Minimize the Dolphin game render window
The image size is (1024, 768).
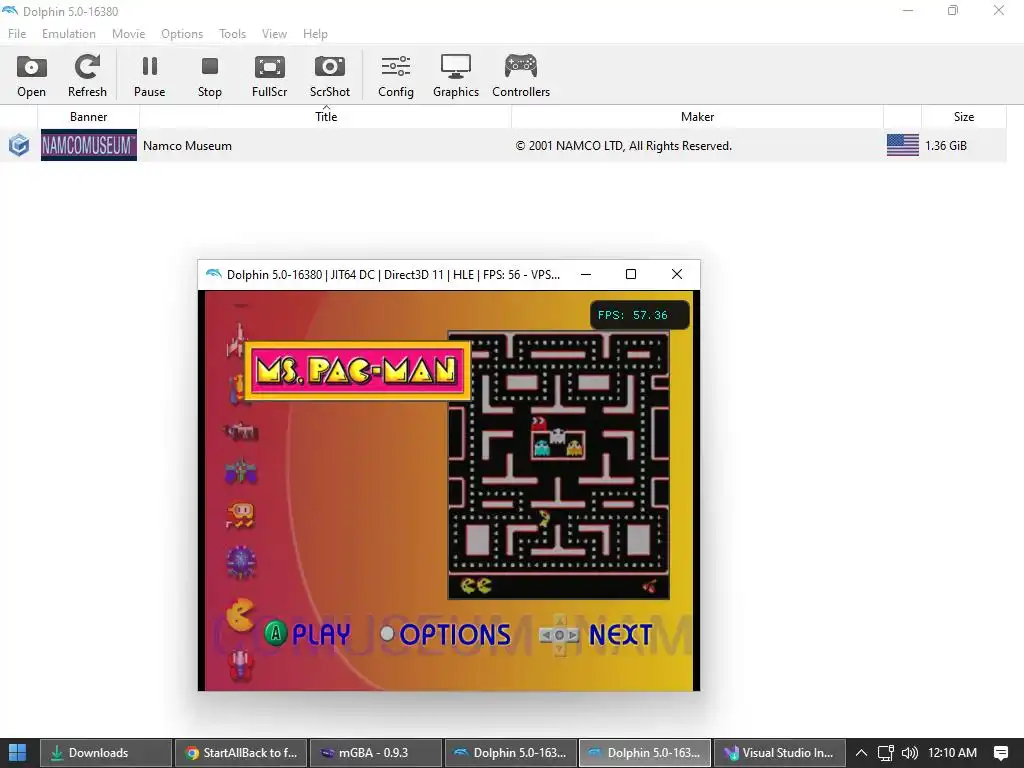pos(586,274)
